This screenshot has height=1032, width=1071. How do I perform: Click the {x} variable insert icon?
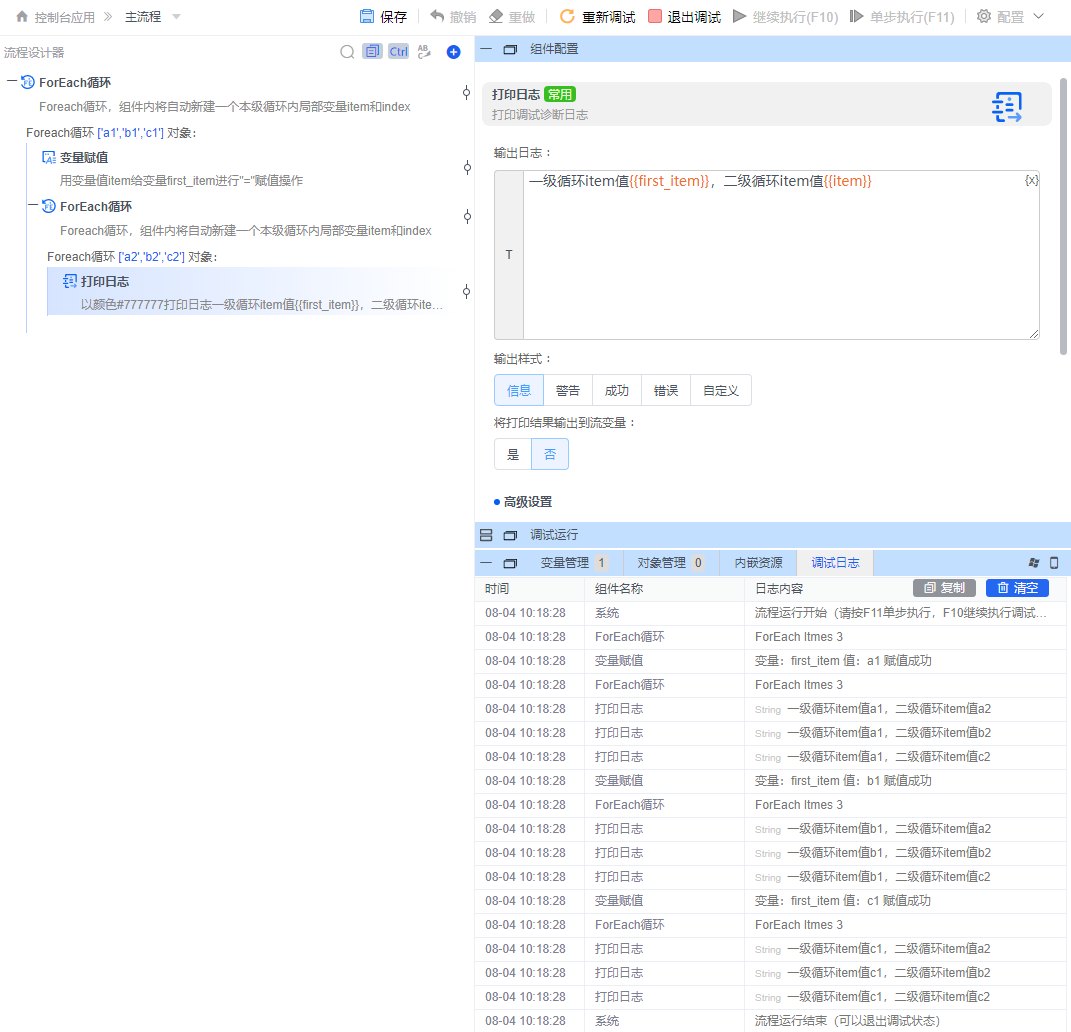coord(1031,180)
